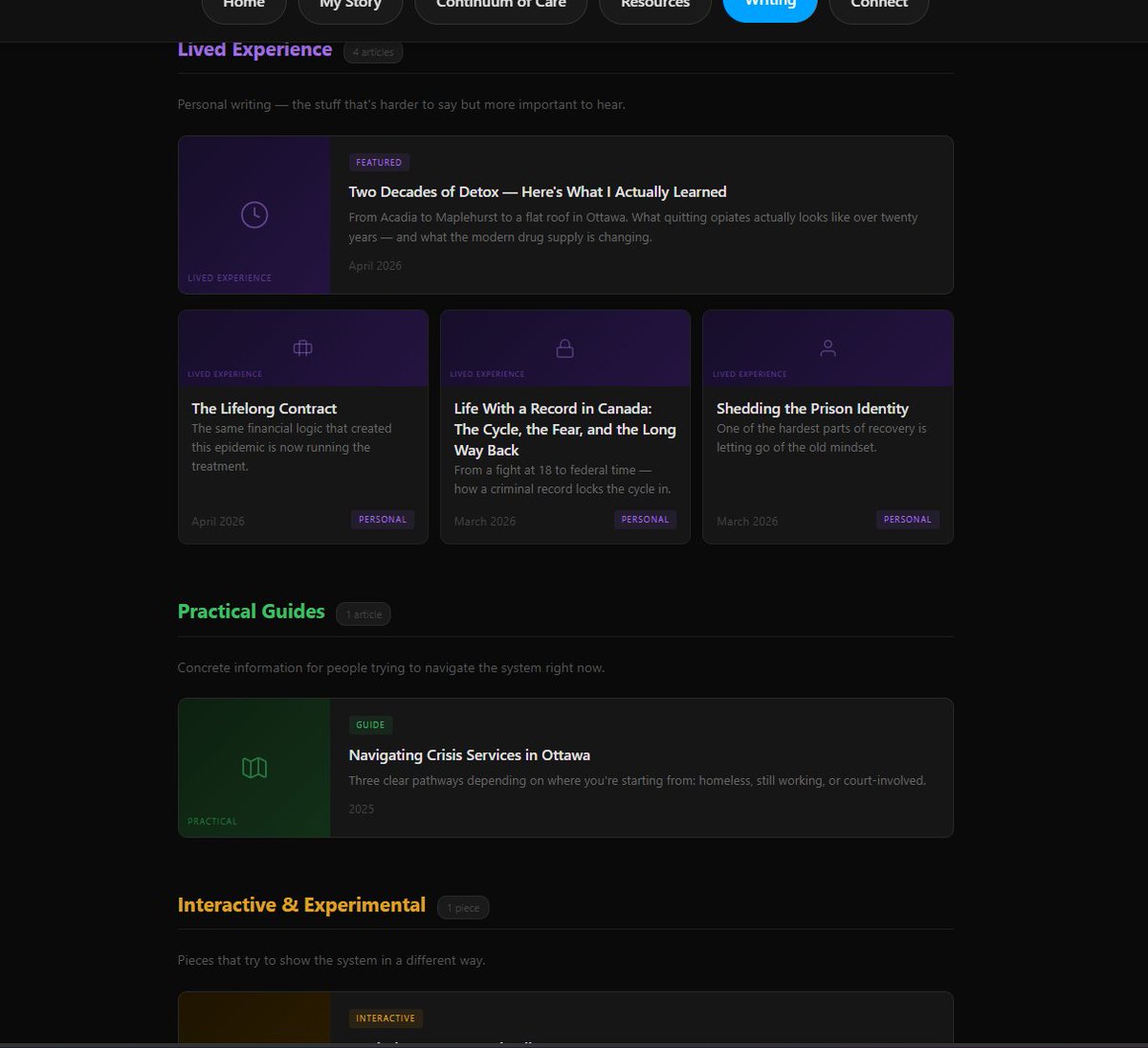Viewport: 1148px width, 1048px height.
Task: Click the GUIDE badge on the crisis services card
Action: (x=370, y=725)
